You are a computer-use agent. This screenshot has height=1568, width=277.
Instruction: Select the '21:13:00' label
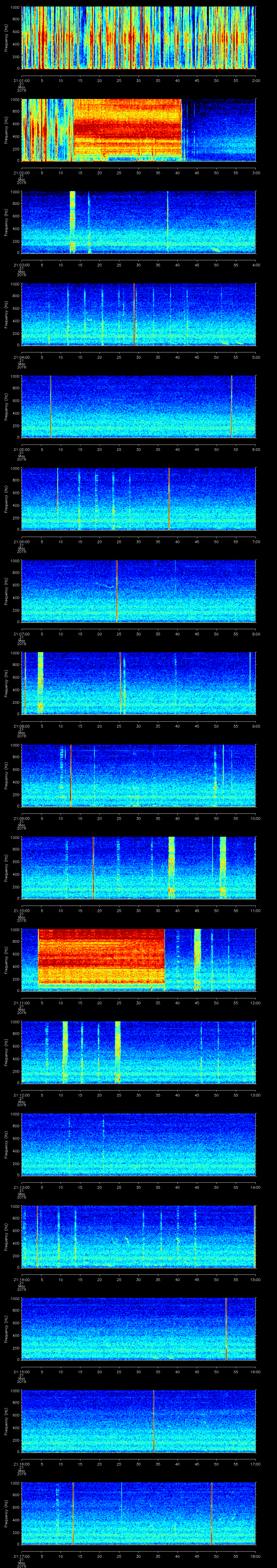point(21,1187)
